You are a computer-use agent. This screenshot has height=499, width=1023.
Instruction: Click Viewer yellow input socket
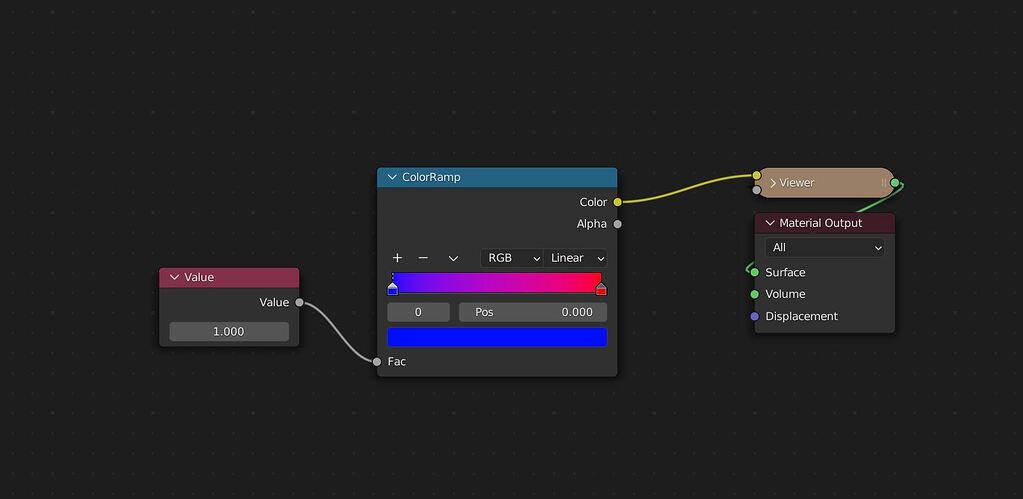click(x=756, y=175)
